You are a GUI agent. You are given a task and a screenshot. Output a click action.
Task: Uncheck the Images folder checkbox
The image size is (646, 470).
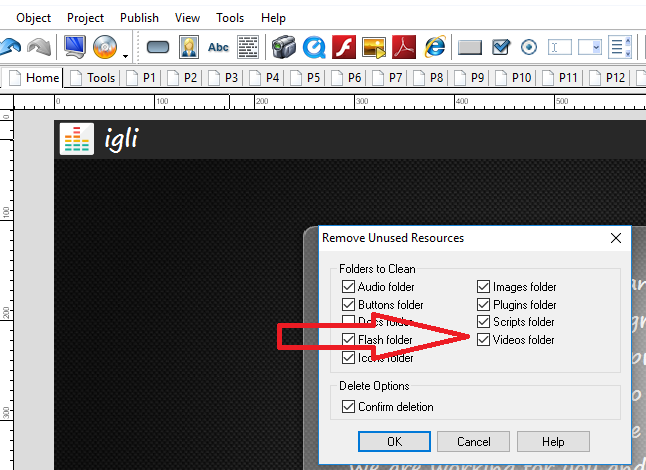(484, 287)
